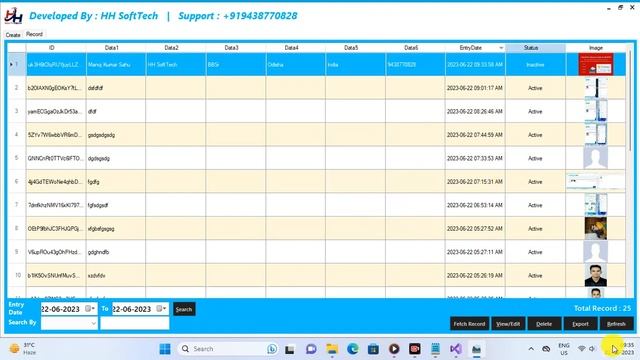640x360 pixels.
Task: Open the media player taskbar icon
Action: click(x=394, y=349)
